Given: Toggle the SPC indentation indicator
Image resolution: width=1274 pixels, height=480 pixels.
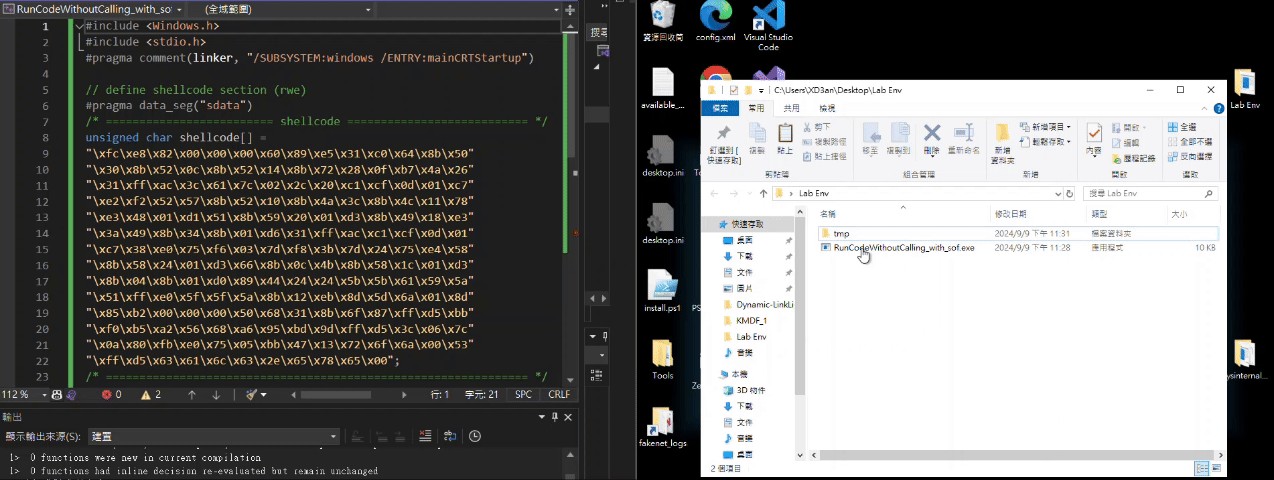Looking at the screenshot, I should click(523, 395).
